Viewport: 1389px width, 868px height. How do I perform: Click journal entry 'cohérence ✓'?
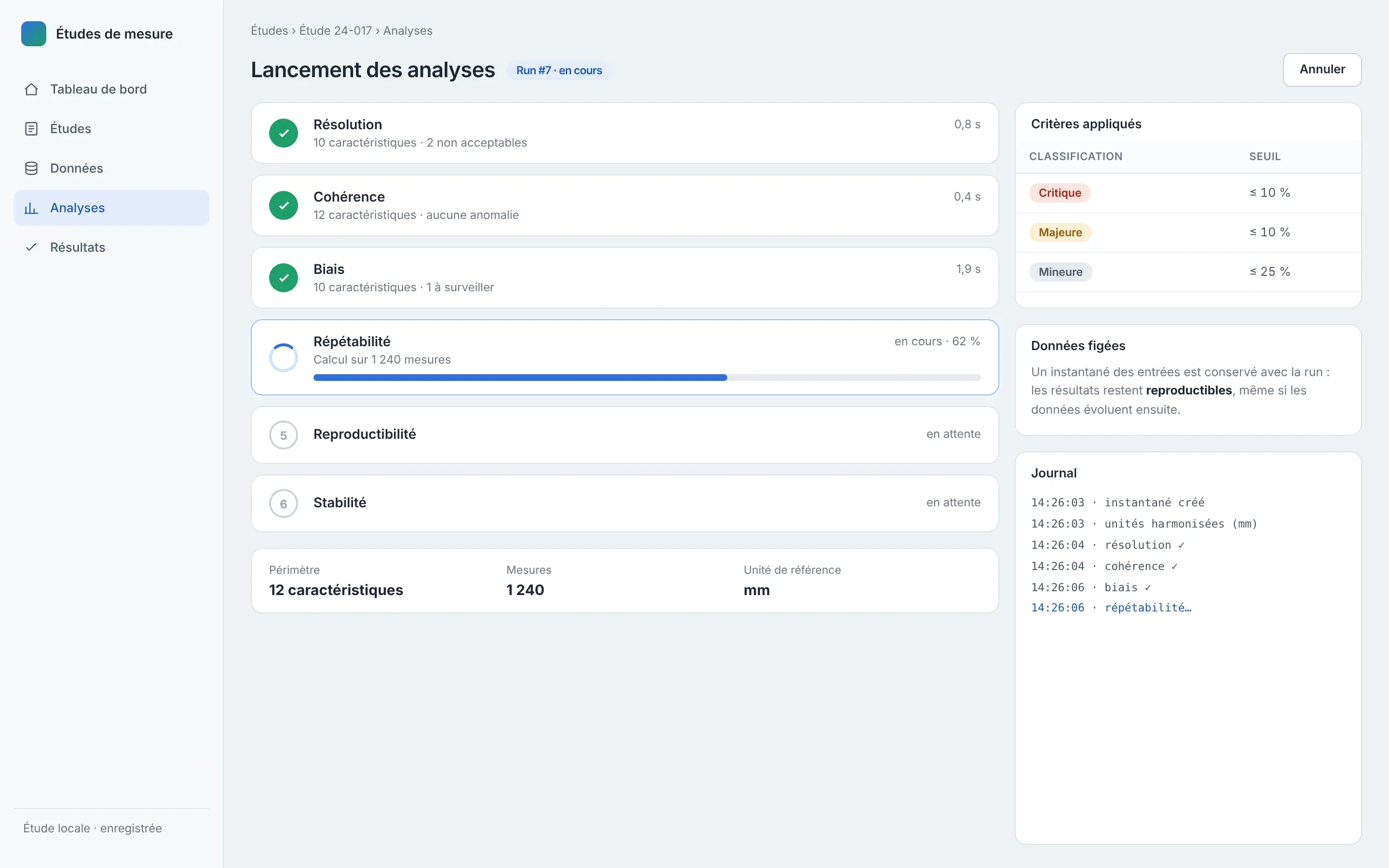1104,566
